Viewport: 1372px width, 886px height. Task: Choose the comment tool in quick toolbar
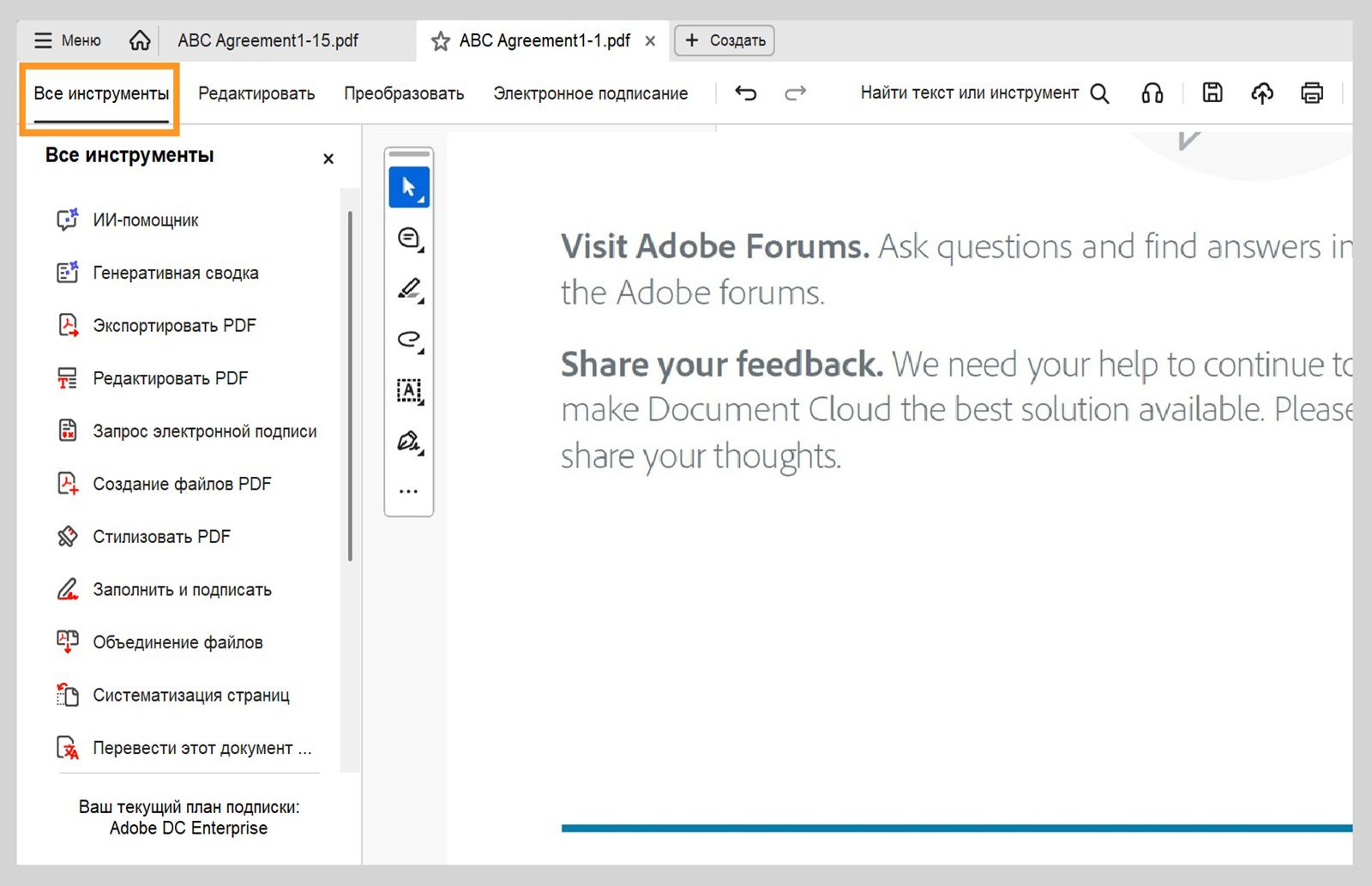point(409,238)
